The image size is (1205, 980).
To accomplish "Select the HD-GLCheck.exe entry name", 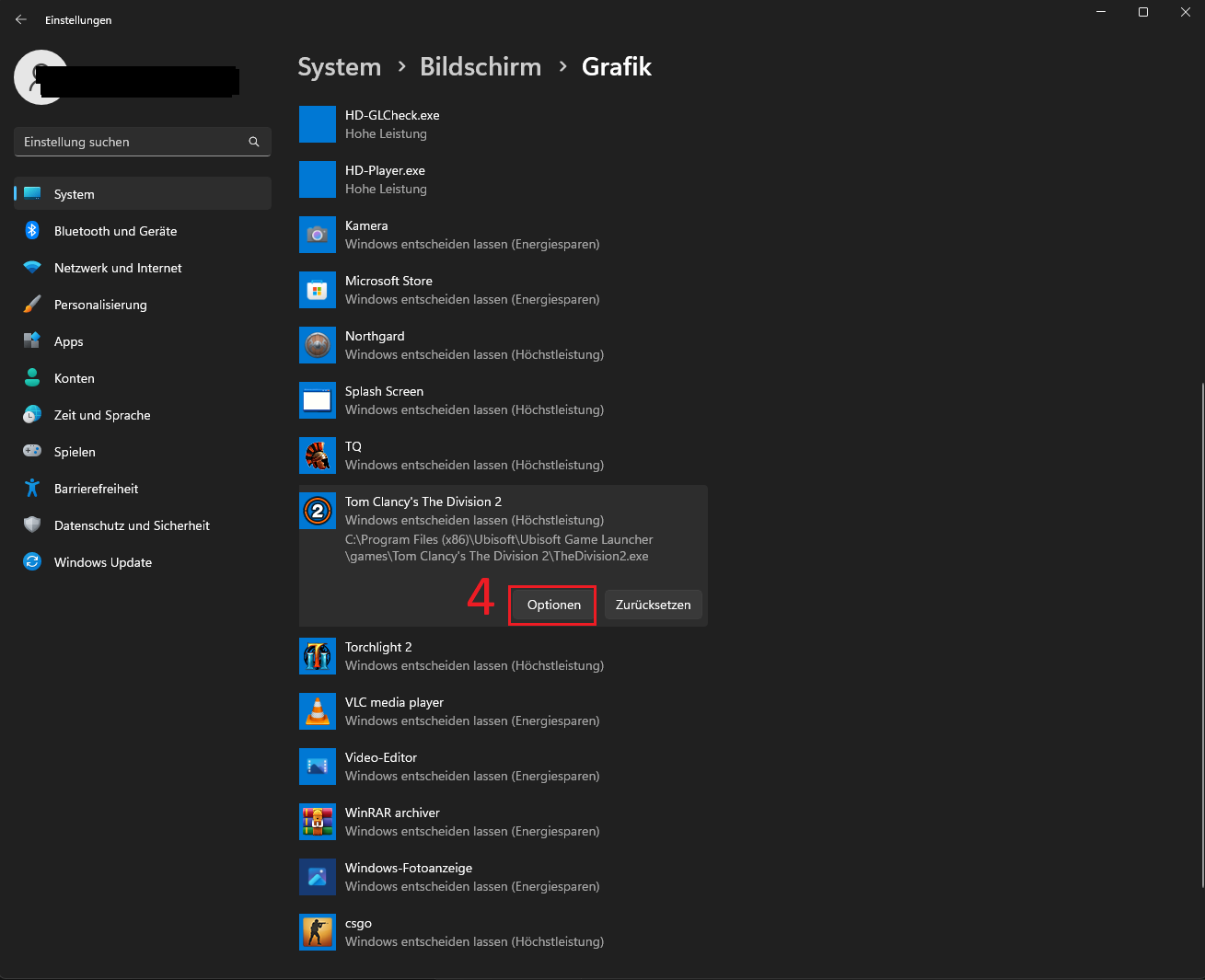I will click(392, 115).
